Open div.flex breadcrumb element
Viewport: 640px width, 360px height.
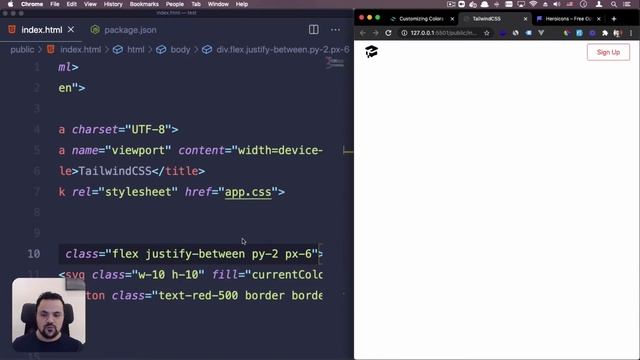(282, 49)
